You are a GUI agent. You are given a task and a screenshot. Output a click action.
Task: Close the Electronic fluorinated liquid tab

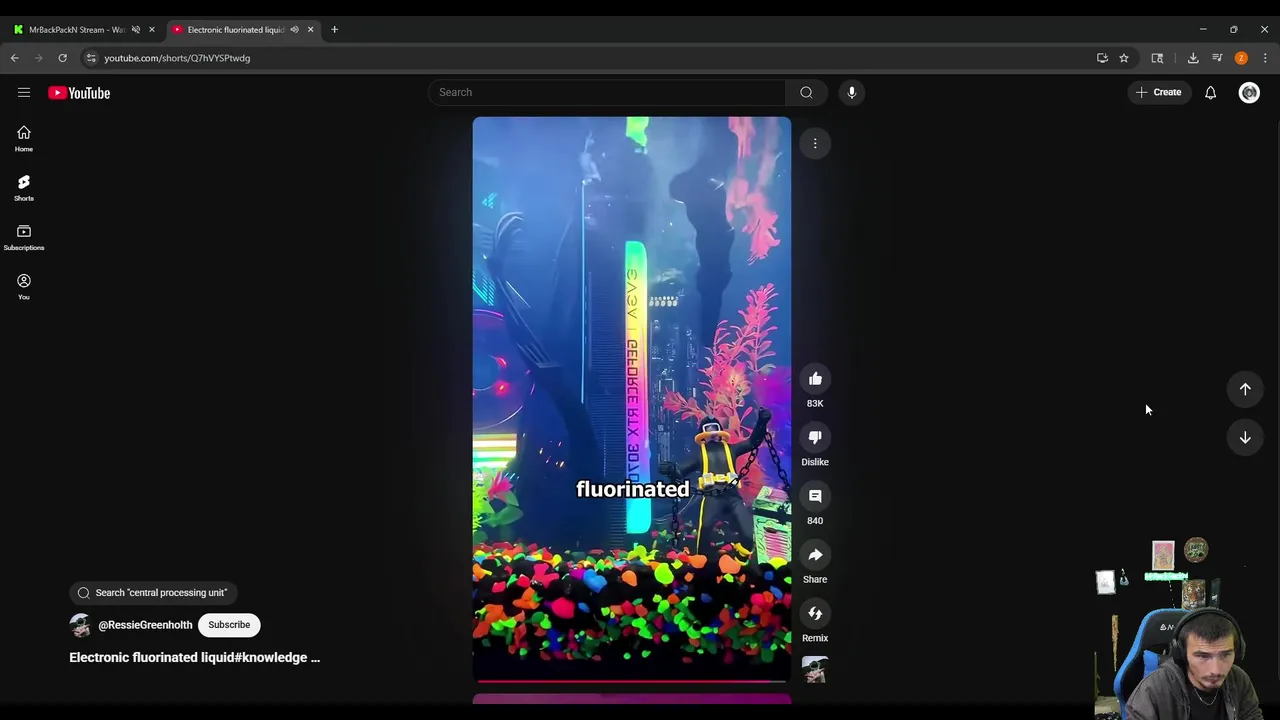click(310, 30)
